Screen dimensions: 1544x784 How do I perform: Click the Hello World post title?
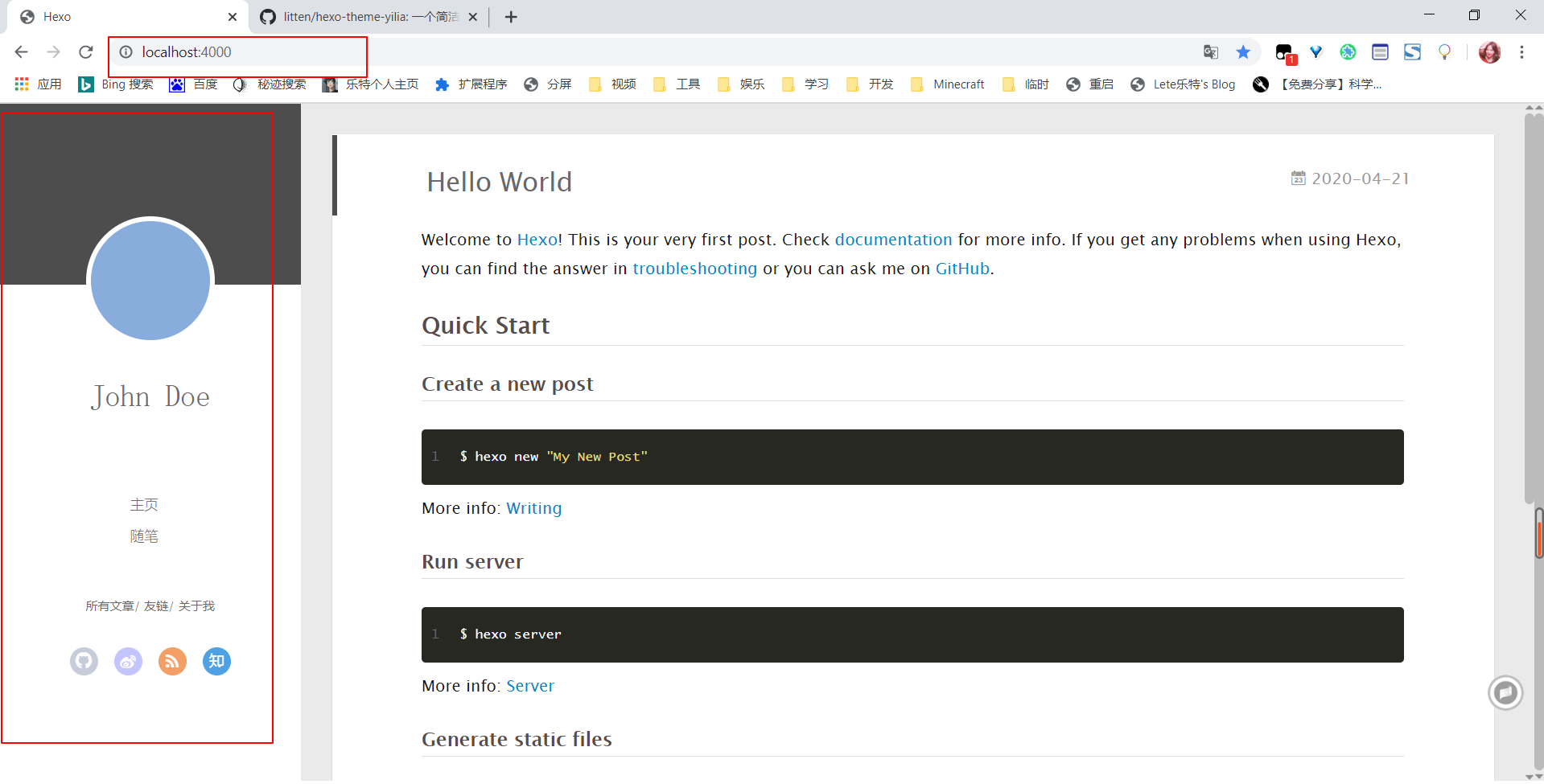(x=499, y=183)
